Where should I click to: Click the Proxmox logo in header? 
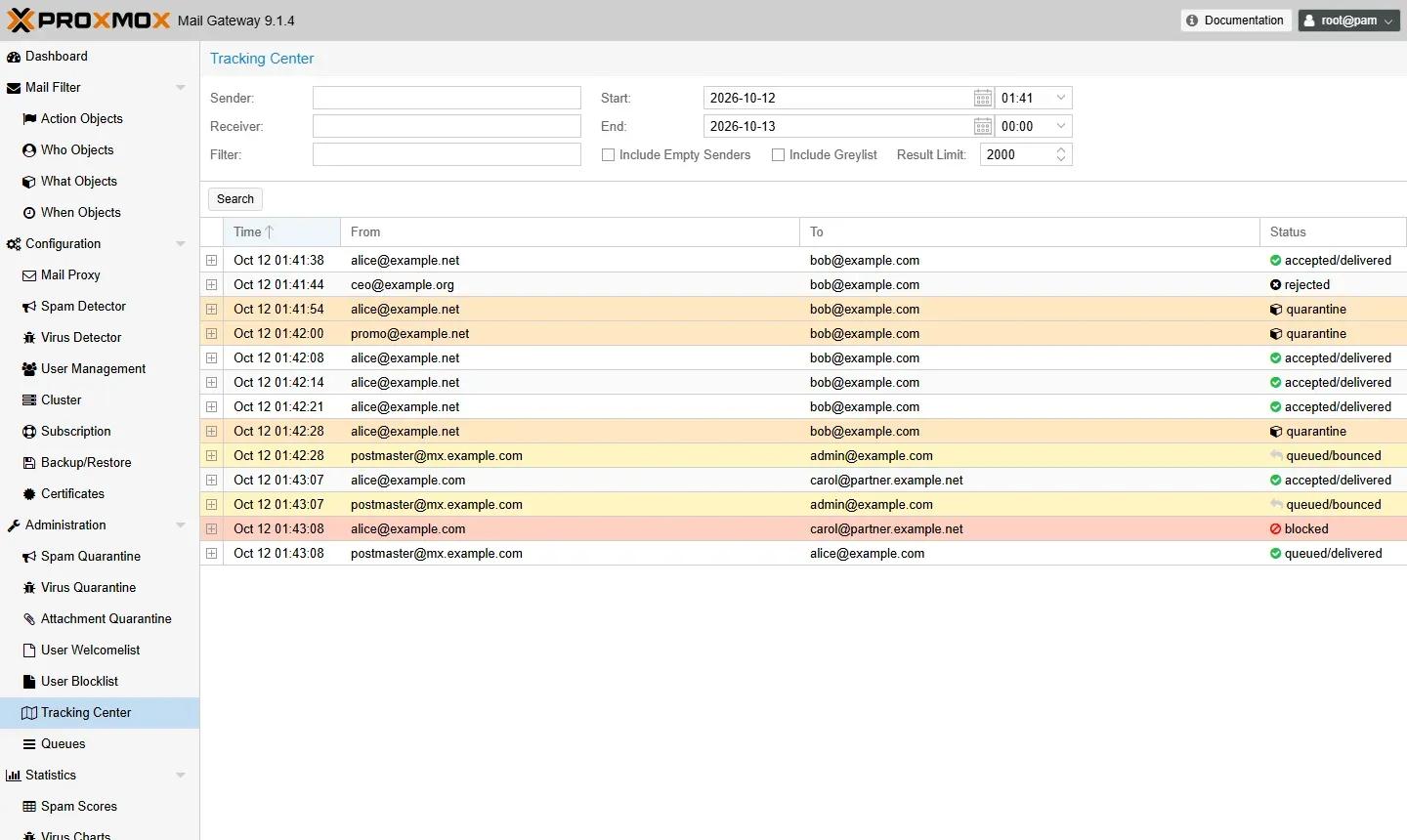pos(89,21)
